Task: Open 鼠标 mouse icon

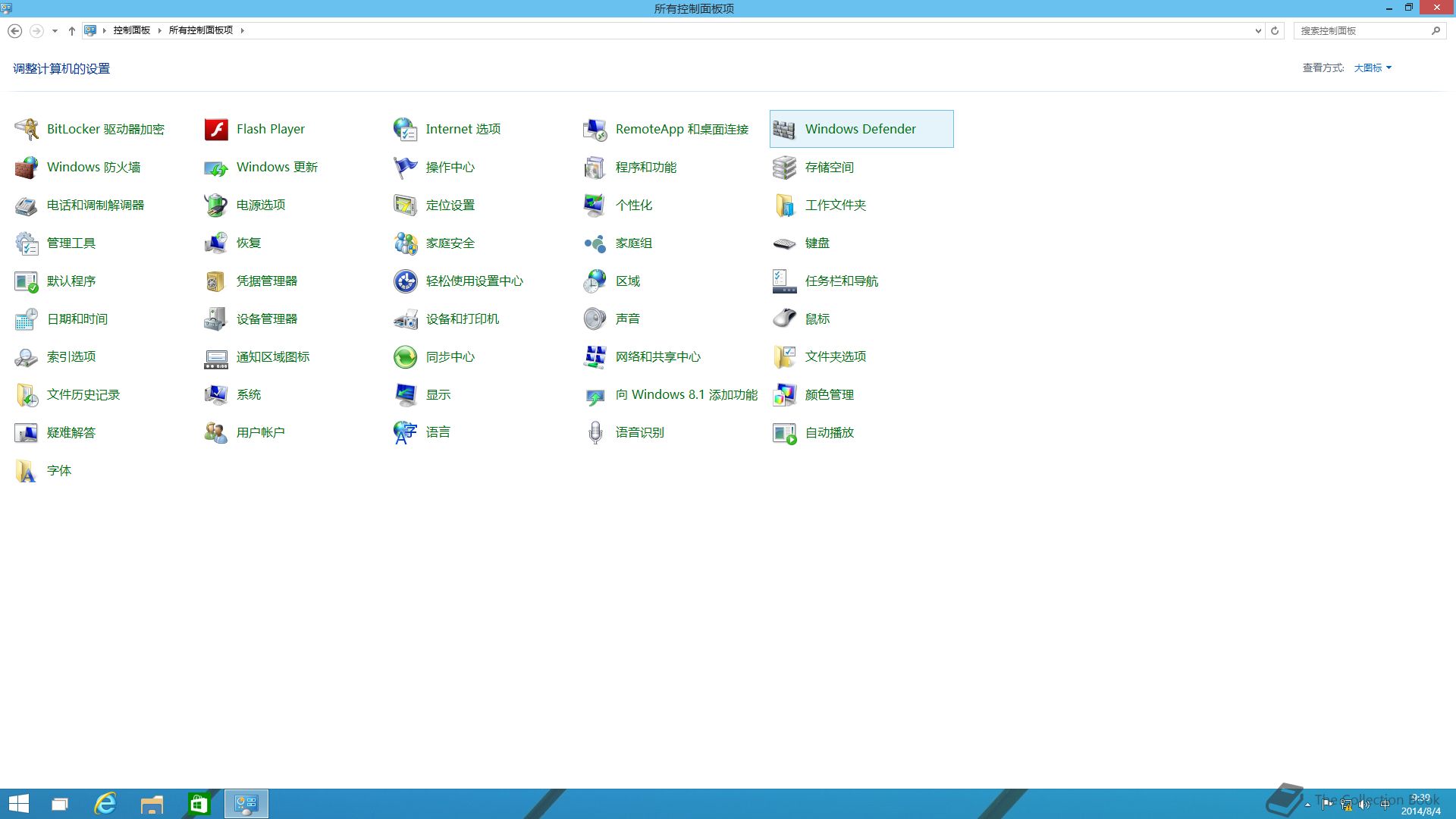Action: coord(785,318)
